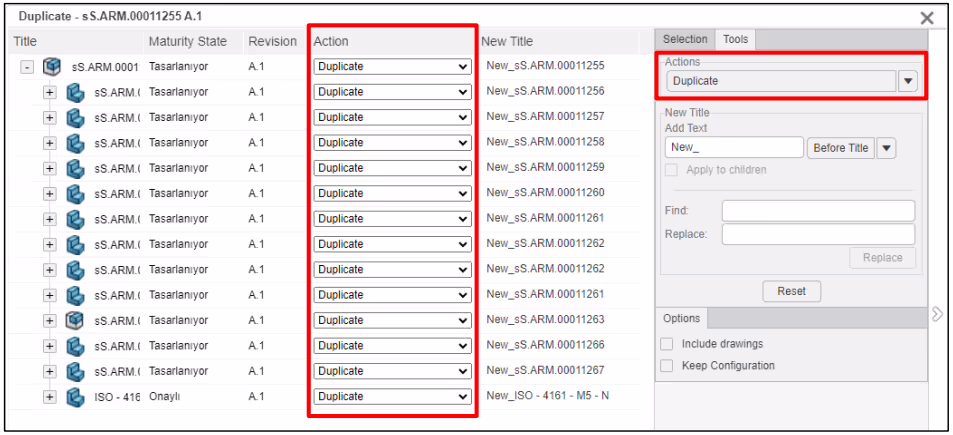The image size is (953, 435).
Task: Open the Actions Duplicate dropdown arrow in the Tools panel
Action: point(908,81)
